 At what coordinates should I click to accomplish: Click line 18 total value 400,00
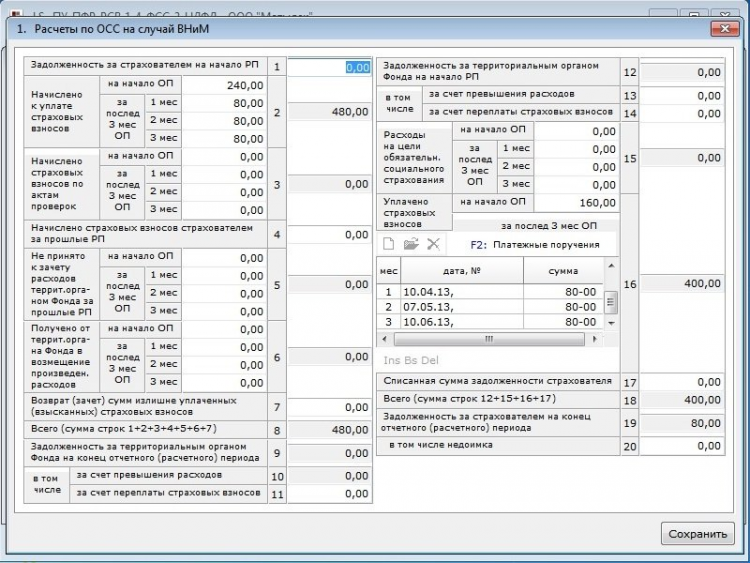tap(682, 400)
